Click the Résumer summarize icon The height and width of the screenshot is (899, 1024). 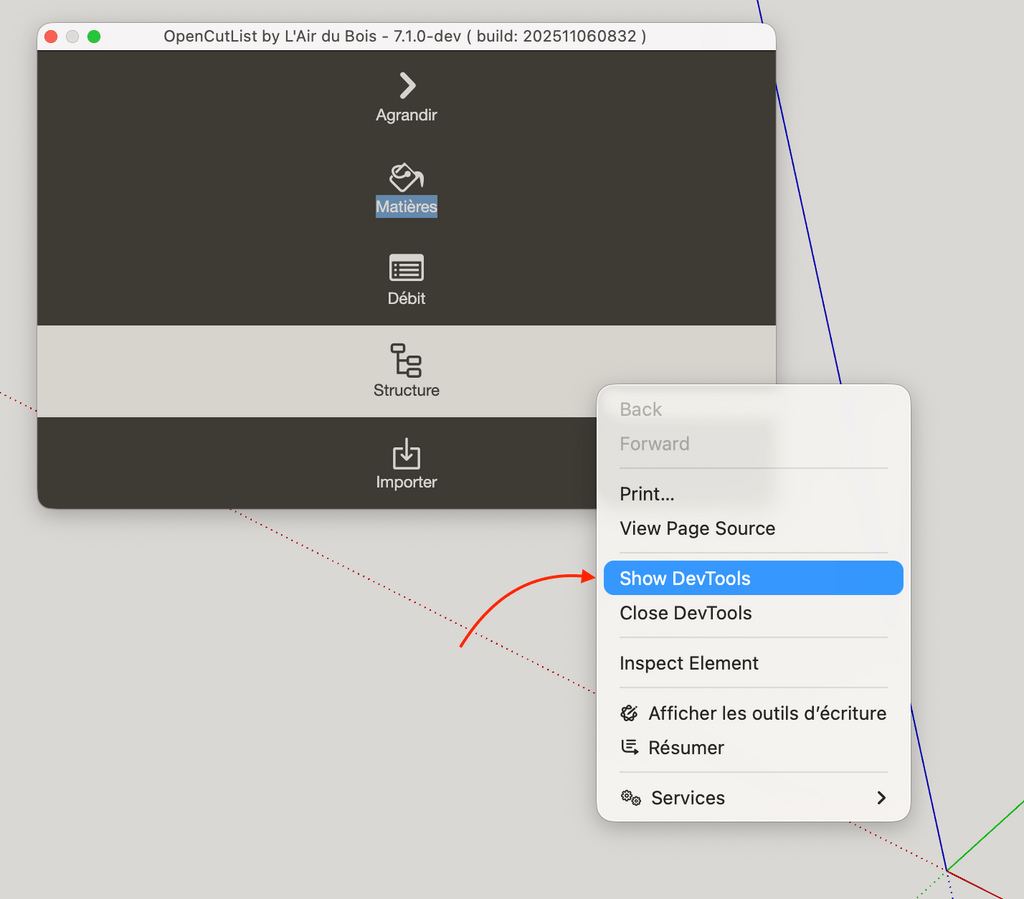629,747
